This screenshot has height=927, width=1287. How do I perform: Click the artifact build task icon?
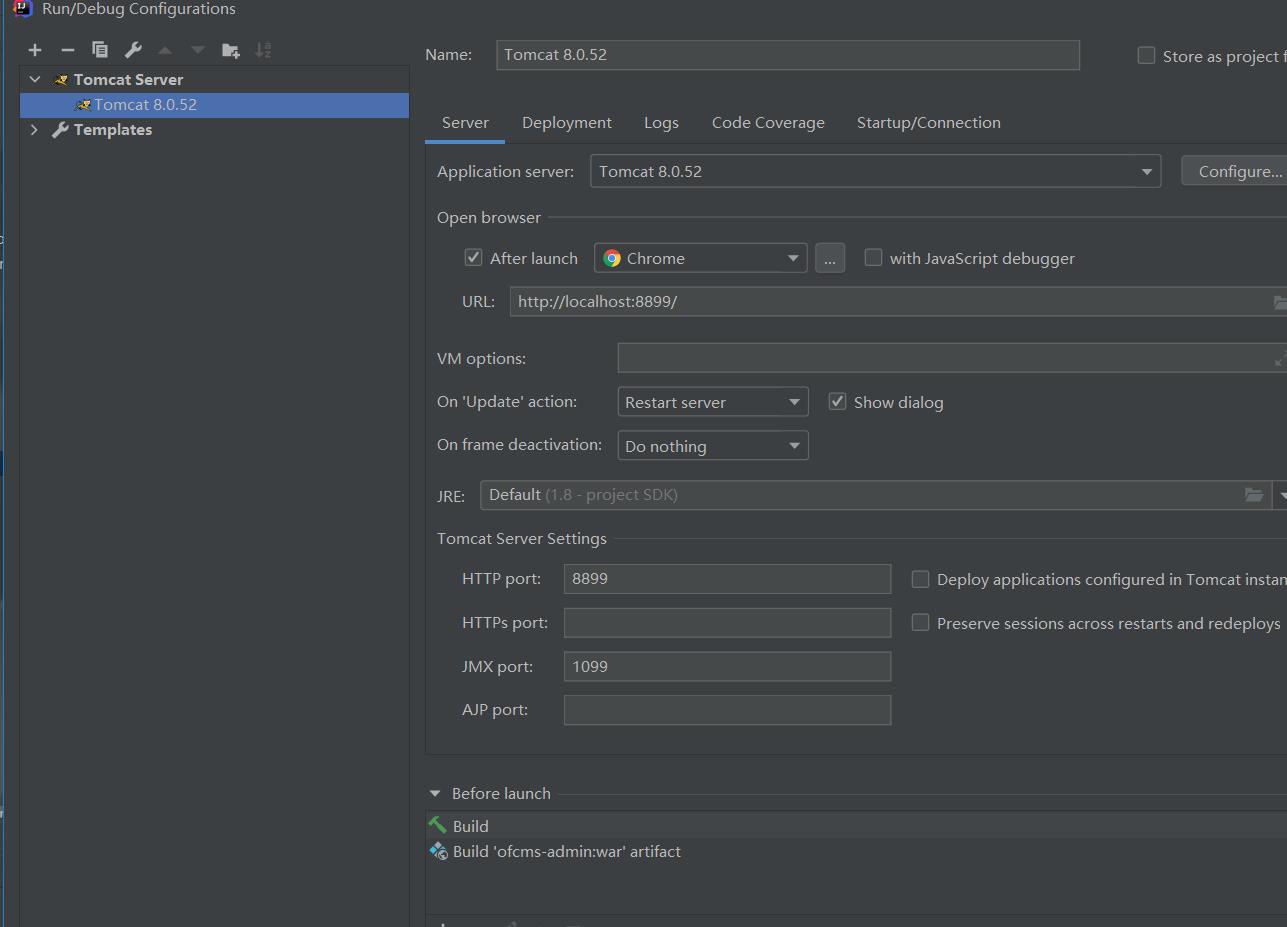pyautogui.click(x=438, y=851)
